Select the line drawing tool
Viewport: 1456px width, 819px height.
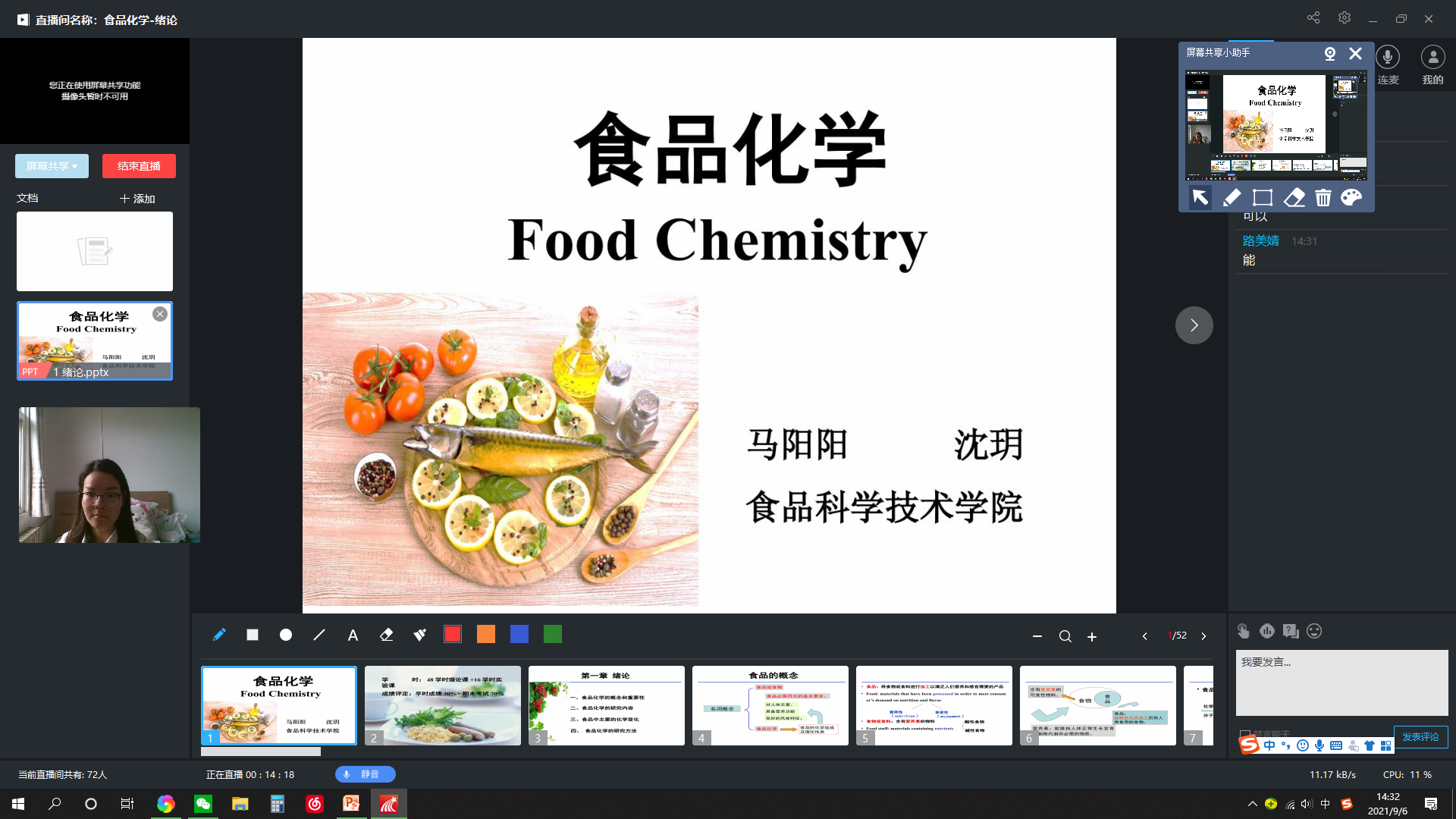(319, 635)
